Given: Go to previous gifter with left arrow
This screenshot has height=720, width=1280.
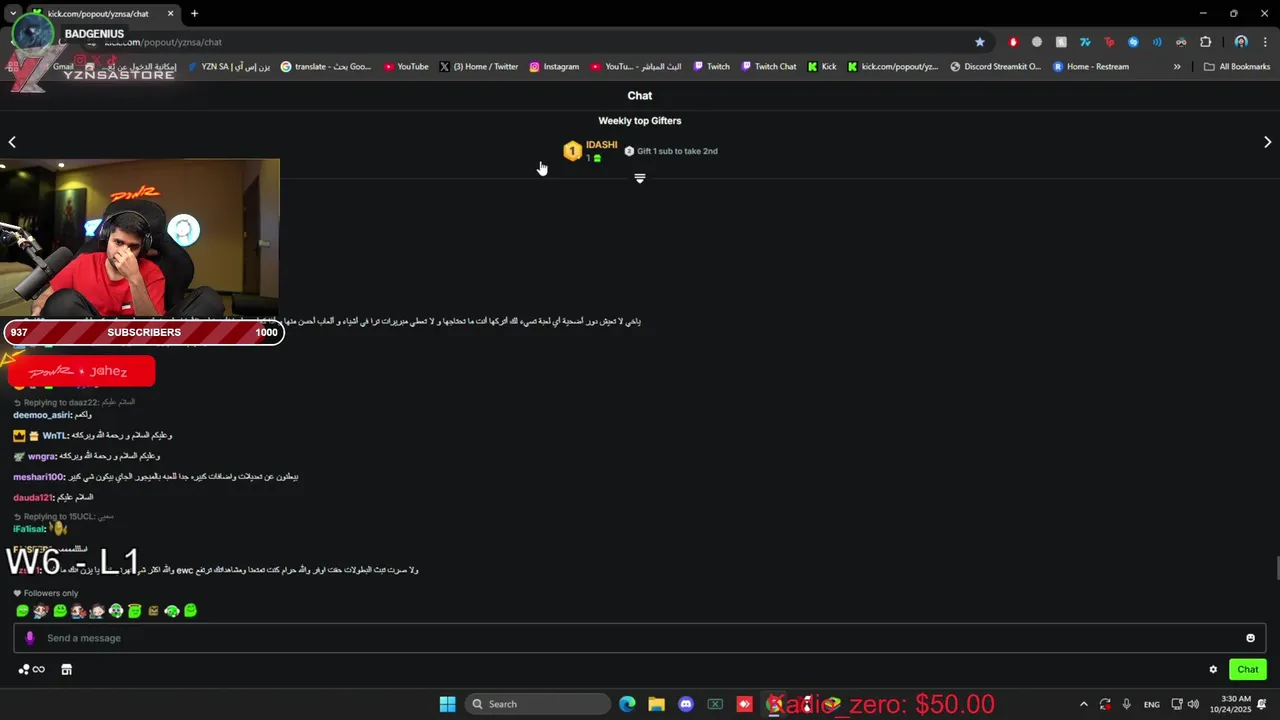Looking at the screenshot, I should click(x=12, y=142).
